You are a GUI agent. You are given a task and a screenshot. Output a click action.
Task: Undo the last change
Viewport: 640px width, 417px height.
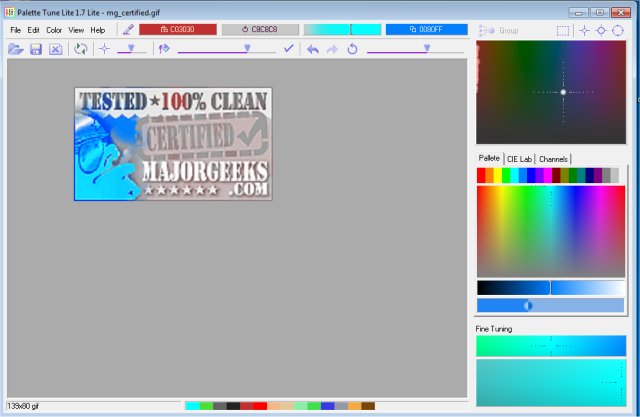pyautogui.click(x=313, y=49)
